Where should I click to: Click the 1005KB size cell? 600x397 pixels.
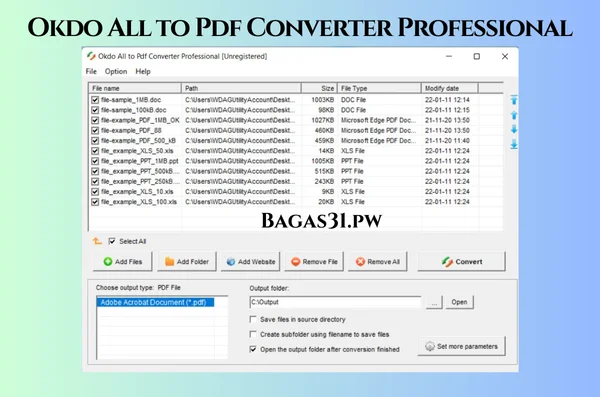323,161
